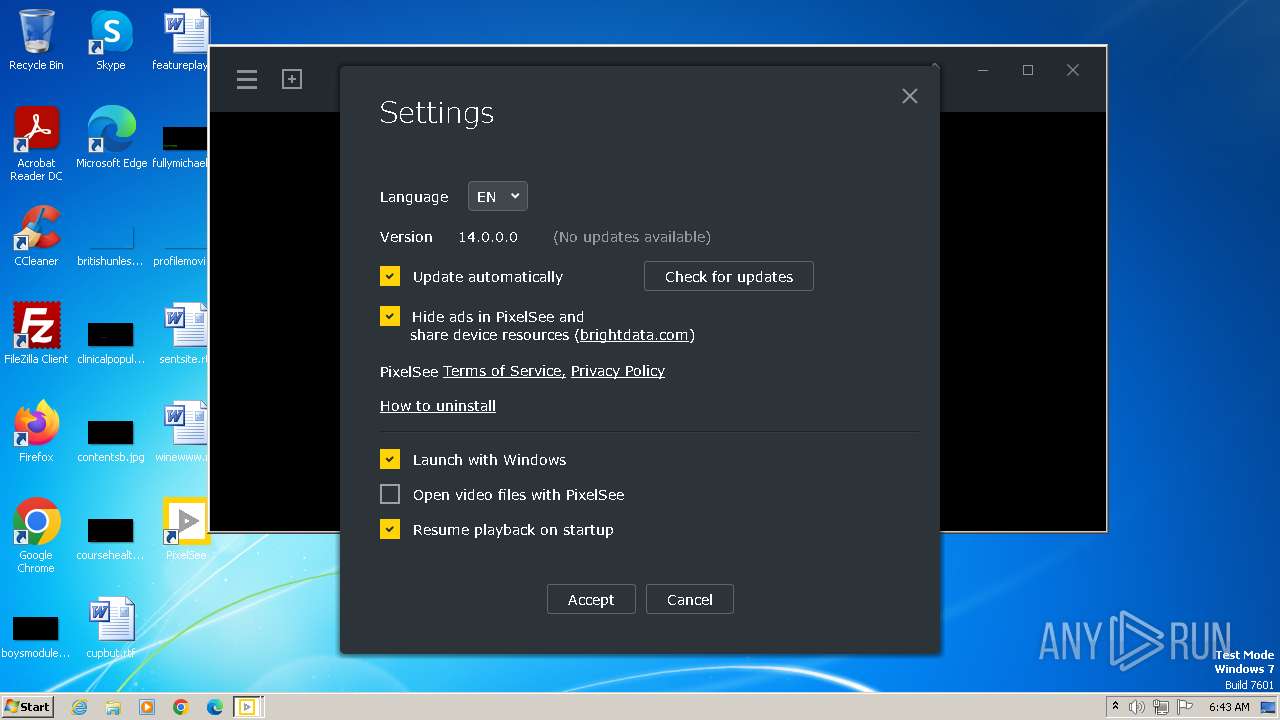Open Chrome from the taskbar
The image size is (1280, 720).
click(181, 707)
